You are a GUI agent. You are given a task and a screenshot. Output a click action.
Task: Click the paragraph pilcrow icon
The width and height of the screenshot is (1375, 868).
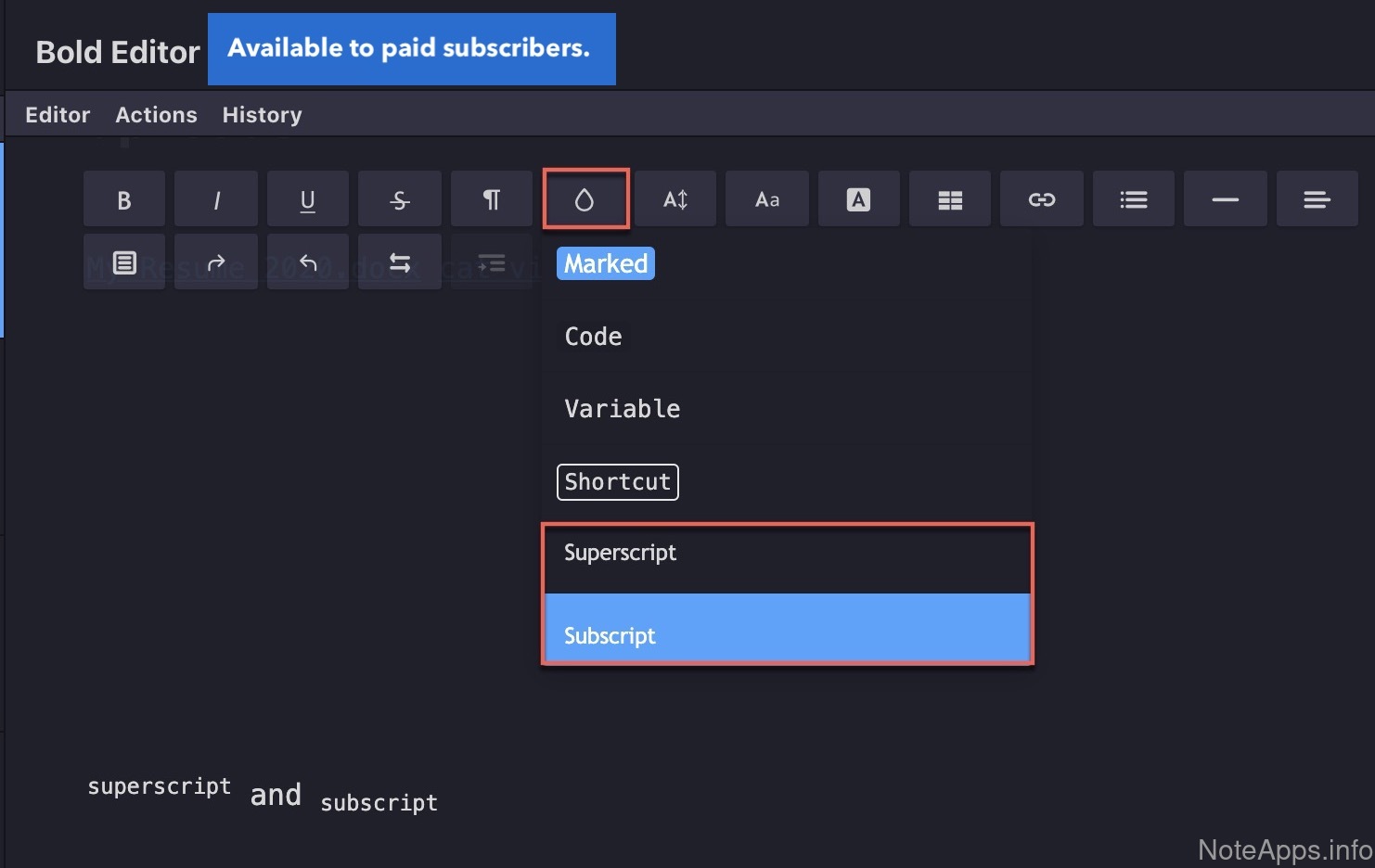tap(492, 199)
